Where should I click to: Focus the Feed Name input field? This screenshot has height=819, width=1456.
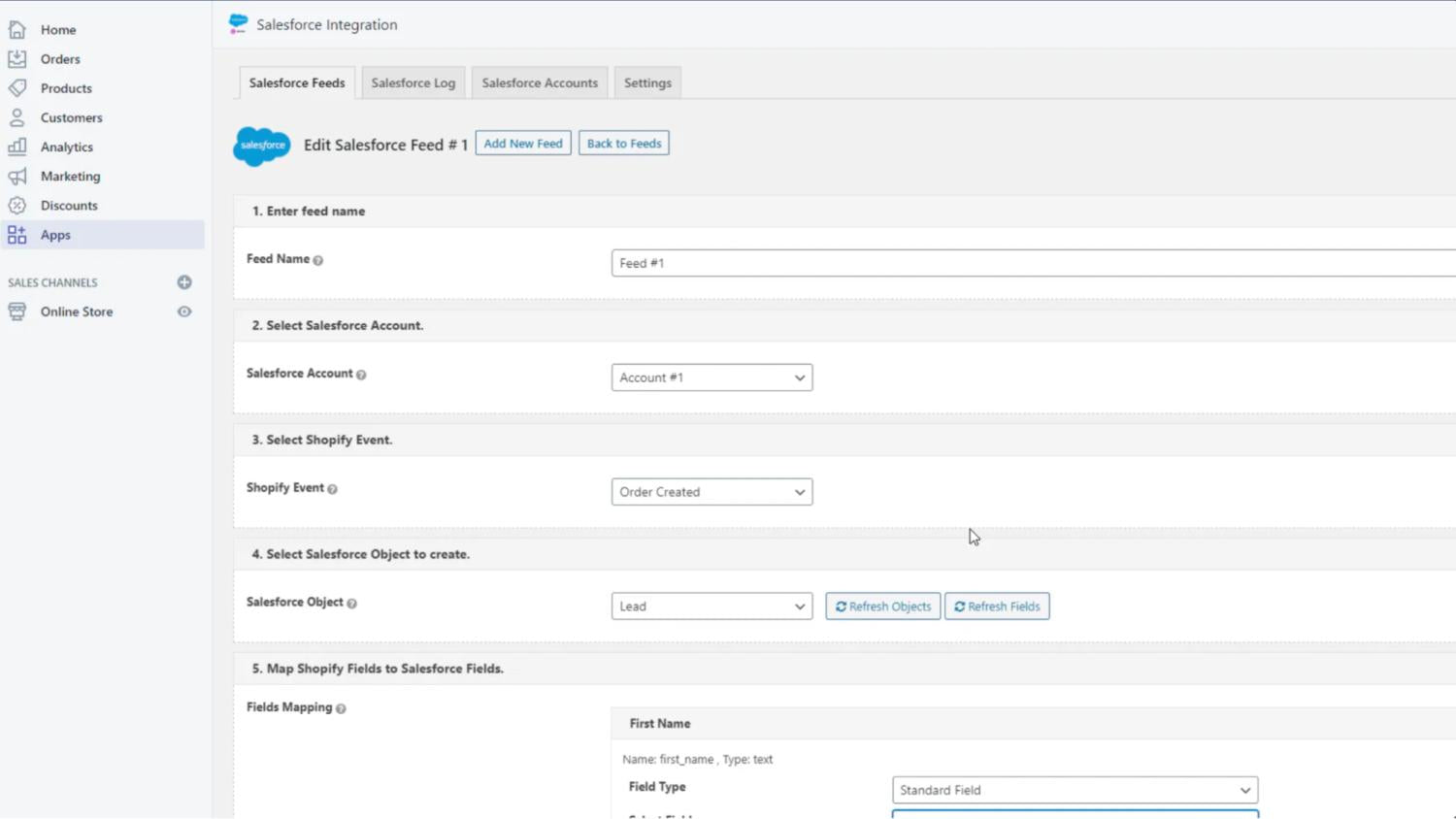tap(1033, 263)
